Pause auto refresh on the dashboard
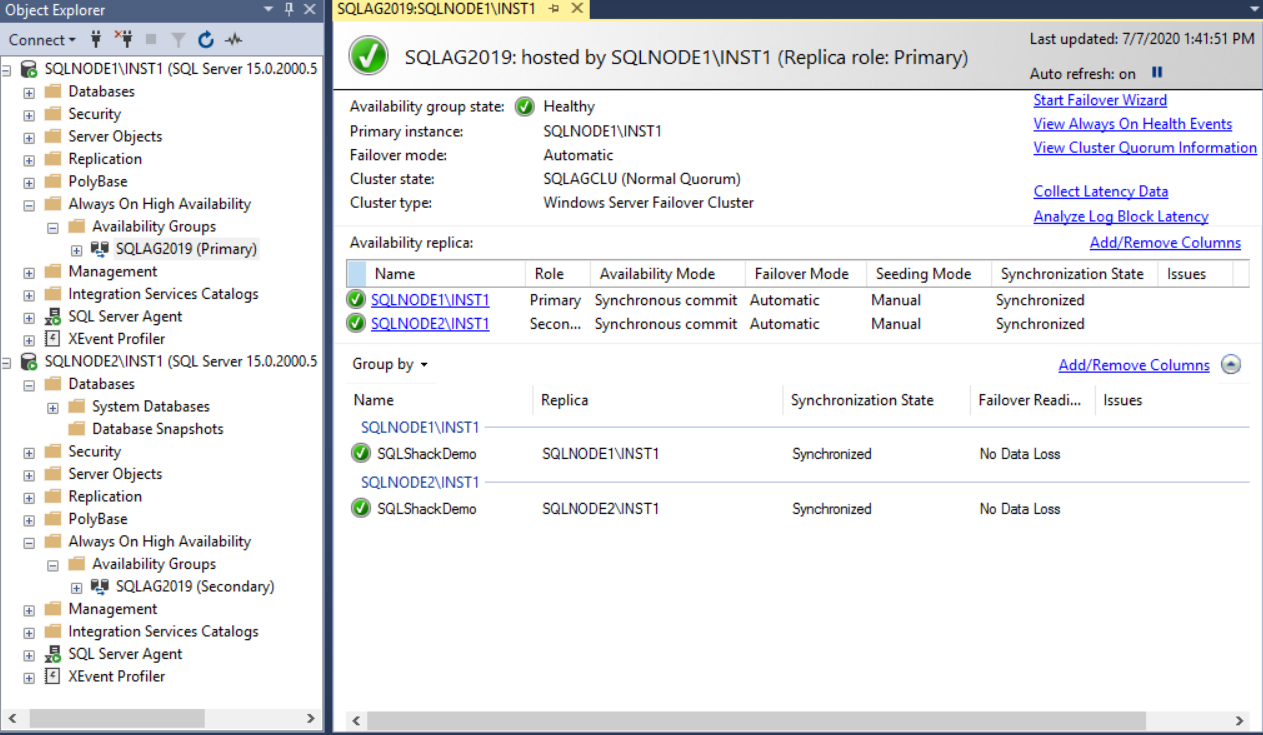This screenshot has height=735, width=1263. pos(1157,73)
